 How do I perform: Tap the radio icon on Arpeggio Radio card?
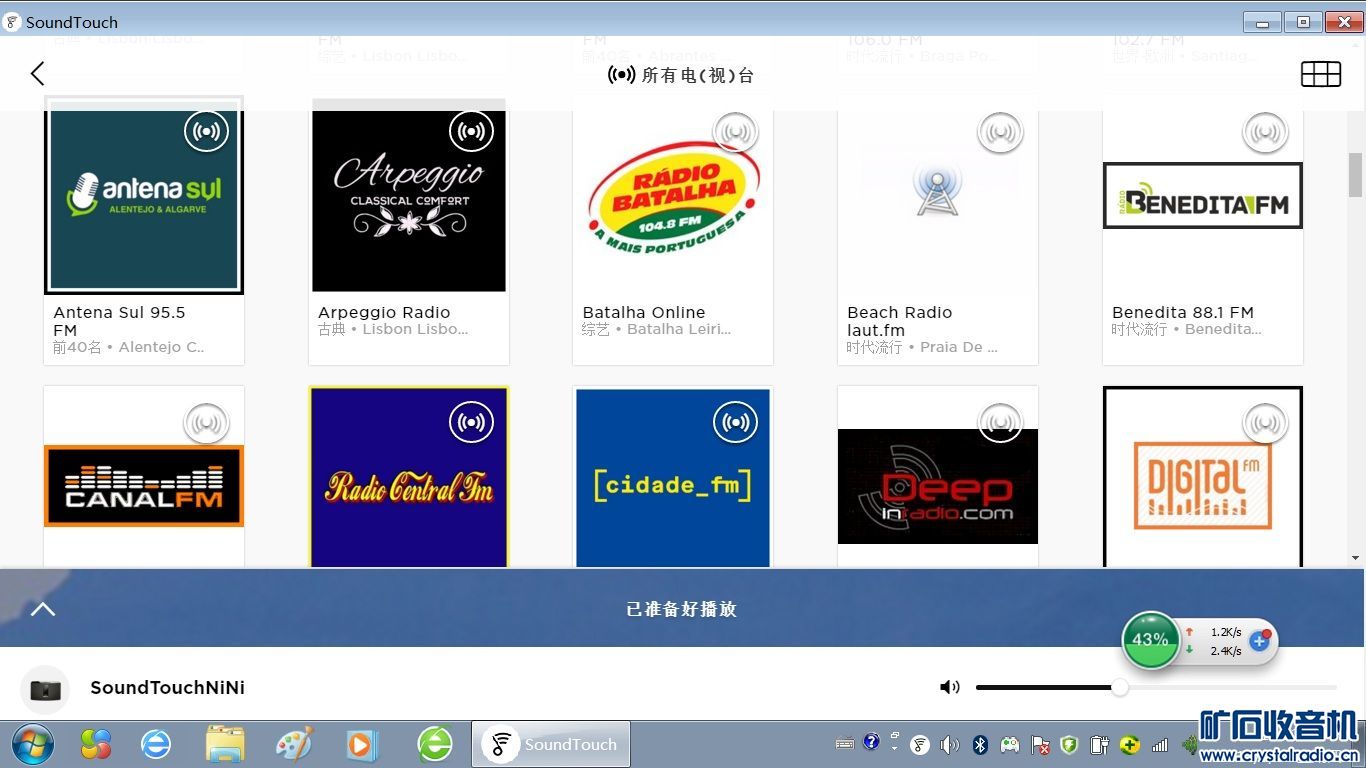(x=471, y=131)
